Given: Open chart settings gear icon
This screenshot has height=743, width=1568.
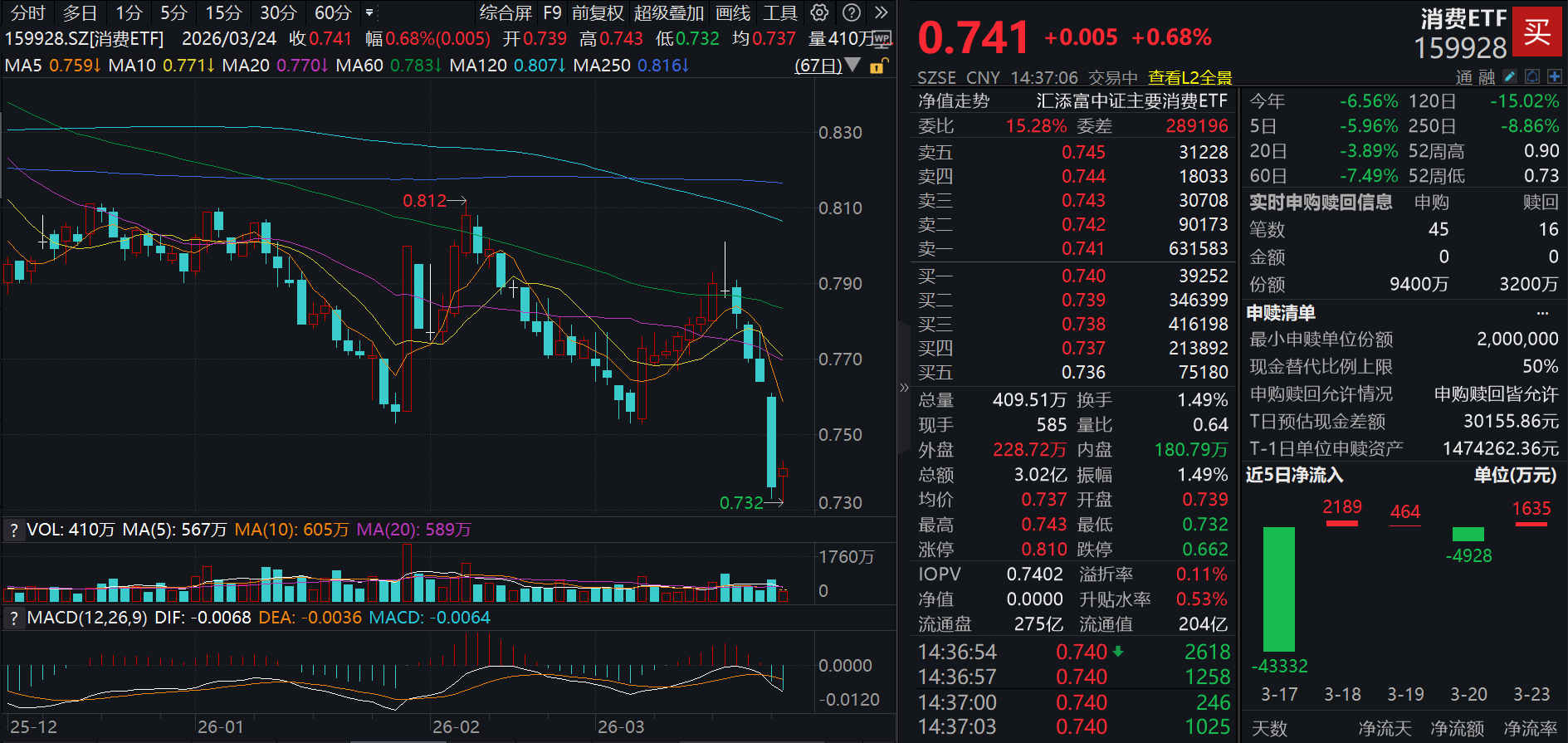Looking at the screenshot, I should click(x=819, y=12).
